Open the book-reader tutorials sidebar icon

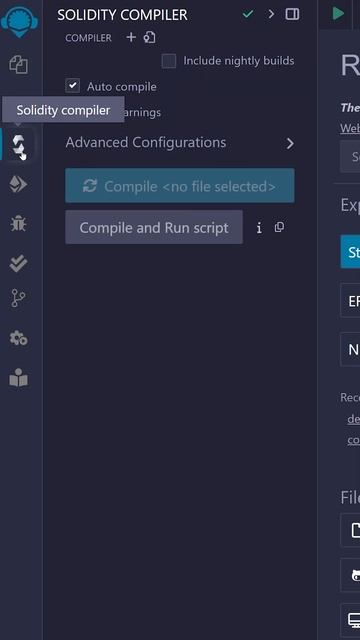coord(19,378)
